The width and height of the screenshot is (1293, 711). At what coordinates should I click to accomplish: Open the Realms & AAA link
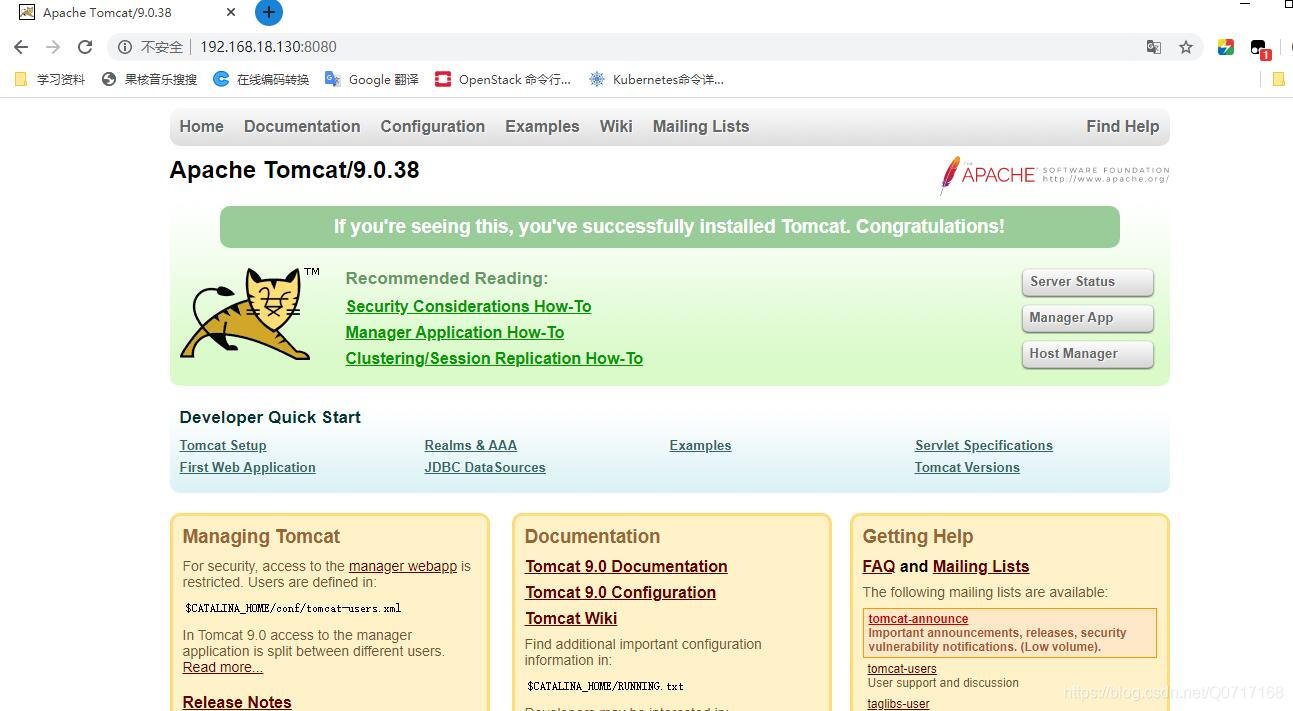click(x=470, y=445)
